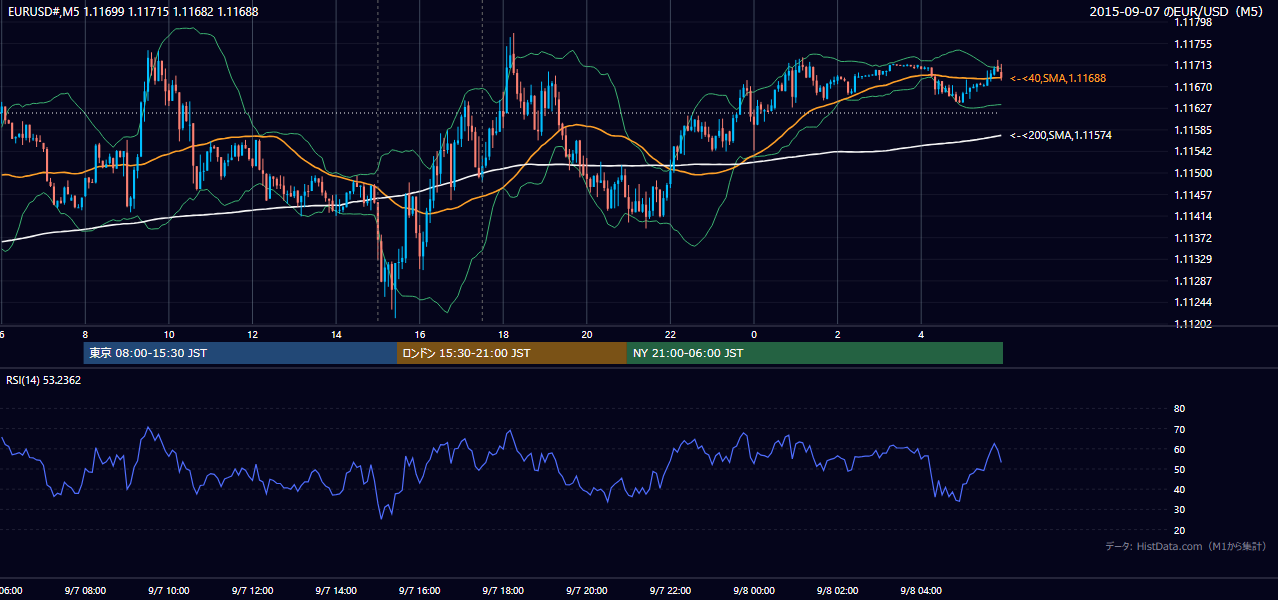1278x600 pixels.
Task: Click price axis label 1.11244
Action: [1192, 302]
